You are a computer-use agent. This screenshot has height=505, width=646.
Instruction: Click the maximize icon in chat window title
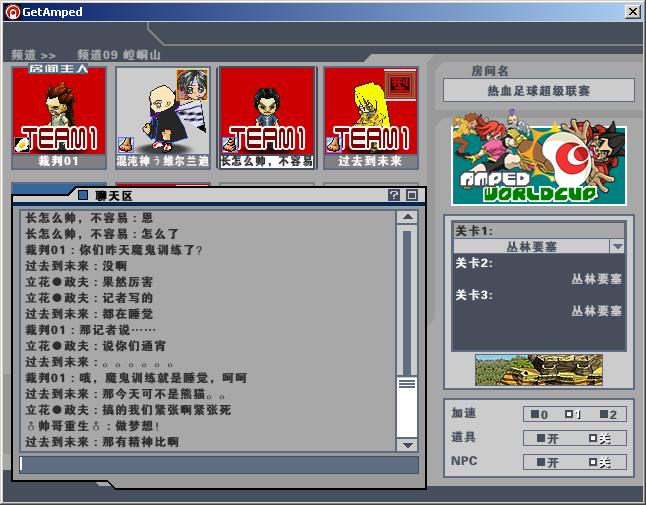click(411, 195)
